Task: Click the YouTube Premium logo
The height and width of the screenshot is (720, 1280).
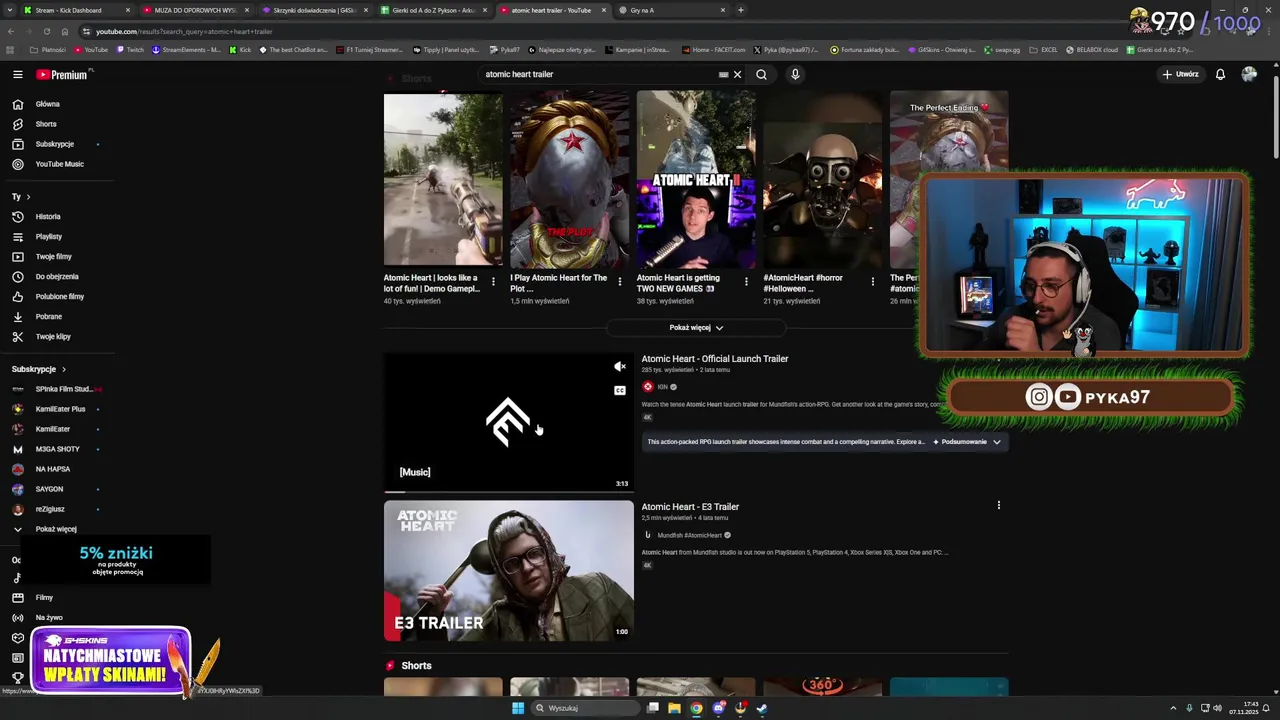Action: pyautogui.click(x=64, y=74)
